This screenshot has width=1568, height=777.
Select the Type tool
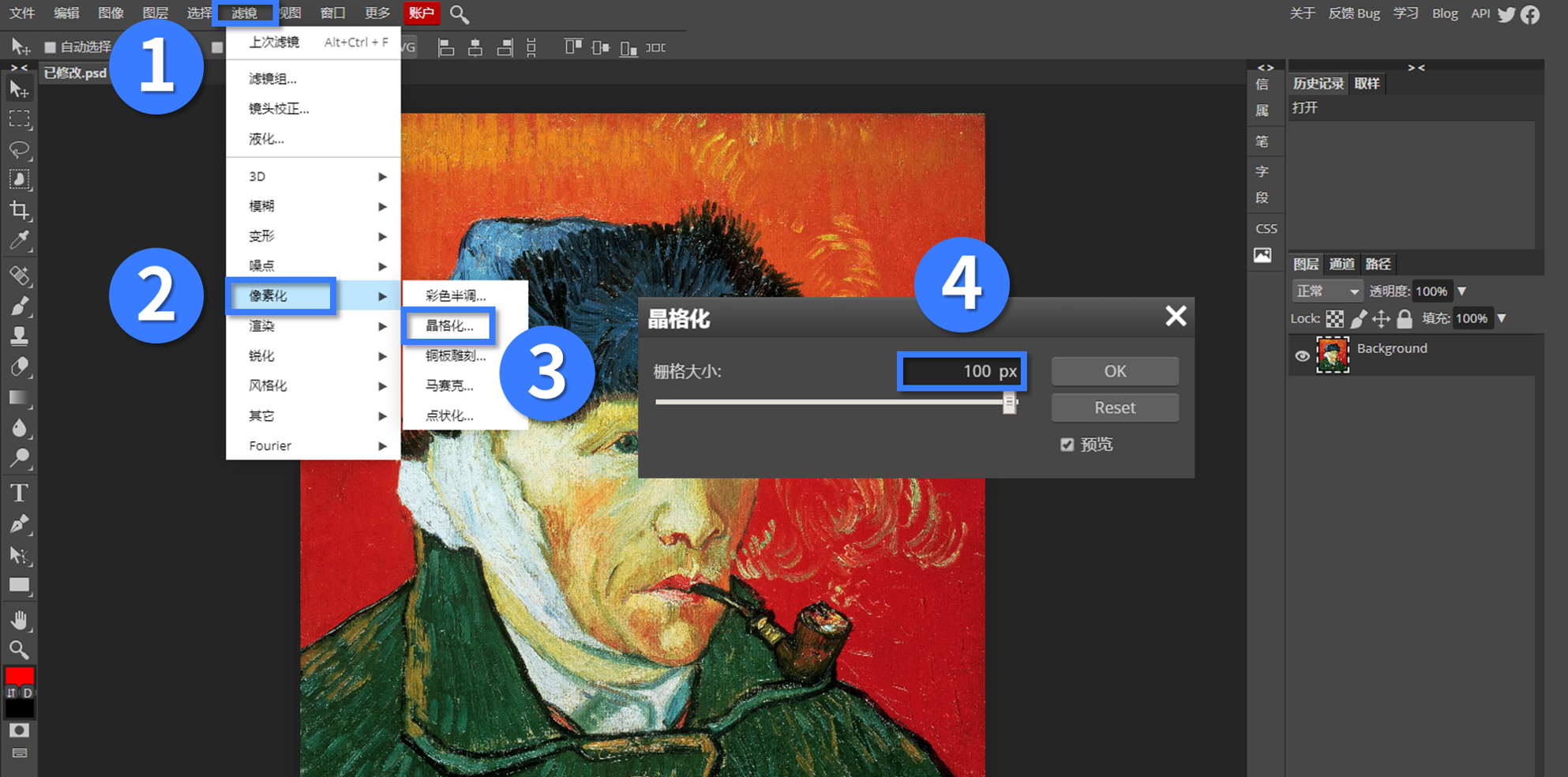[19, 494]
